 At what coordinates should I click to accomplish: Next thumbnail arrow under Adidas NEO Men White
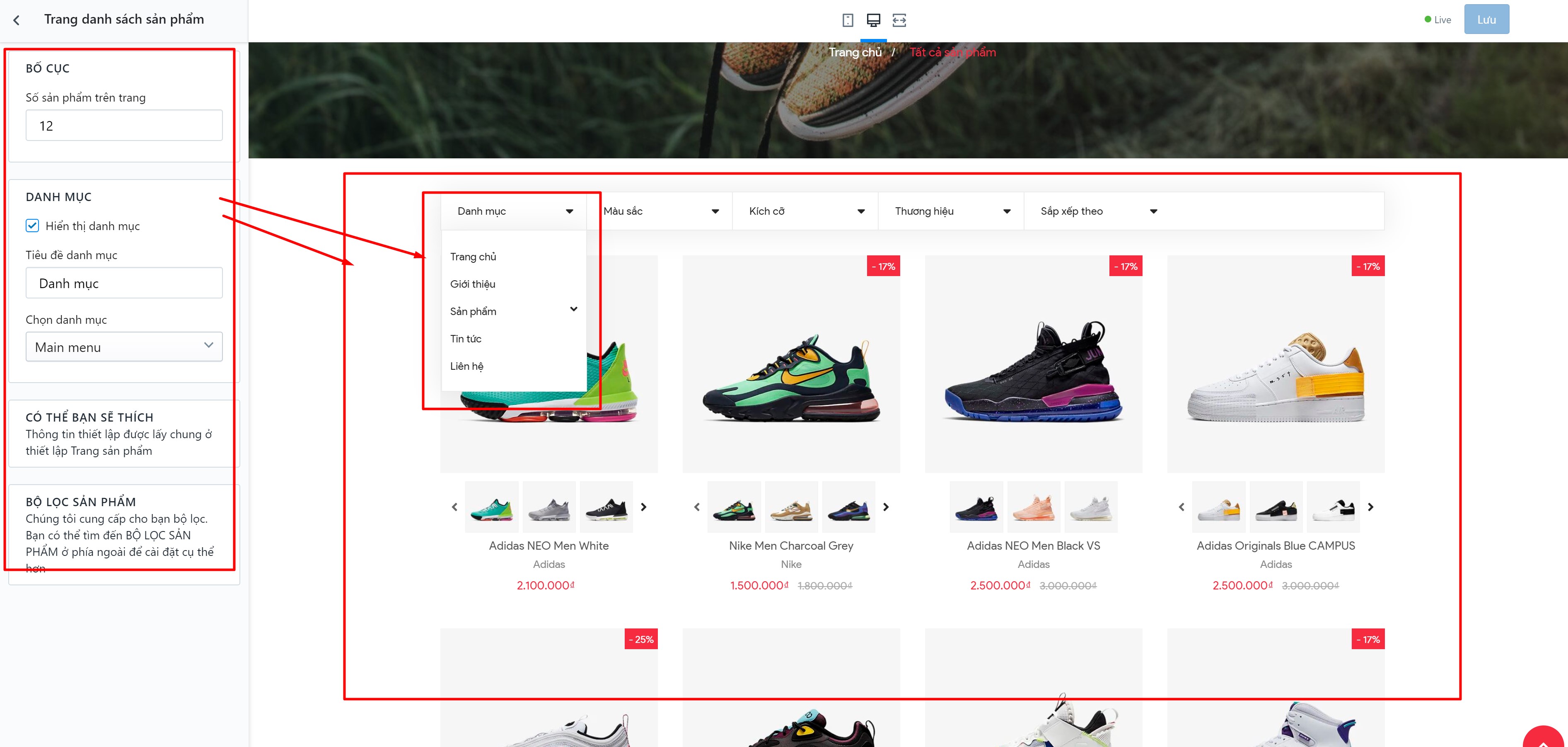tap(643, 507)
